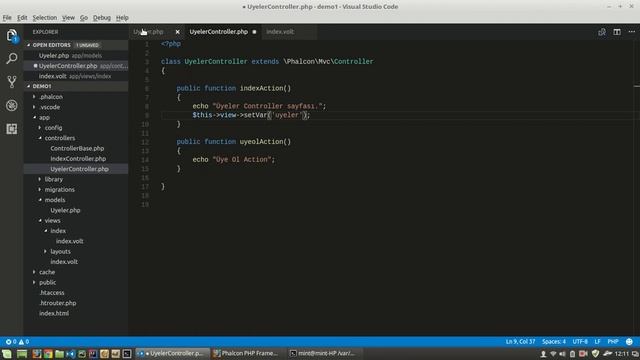Expand the cache folder
This screenshot has height=360, width=640.
(x=34, y=272)
